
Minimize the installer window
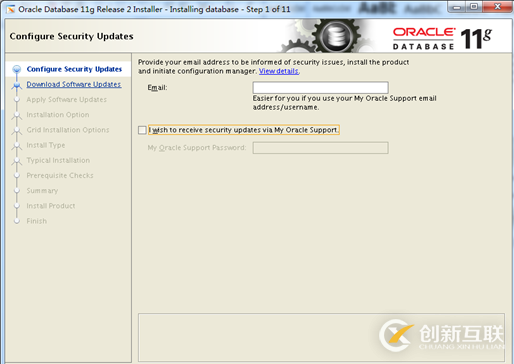pos(457,7)
